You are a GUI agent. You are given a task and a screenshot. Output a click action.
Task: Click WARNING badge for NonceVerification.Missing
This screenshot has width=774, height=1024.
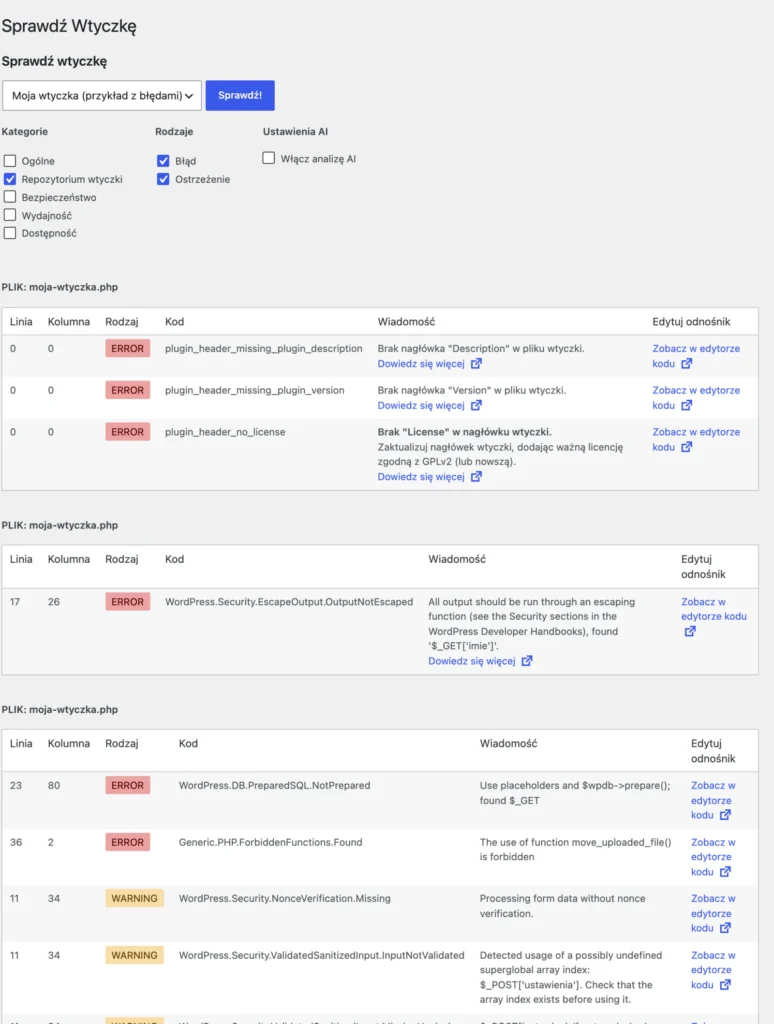tap(134, 899)
